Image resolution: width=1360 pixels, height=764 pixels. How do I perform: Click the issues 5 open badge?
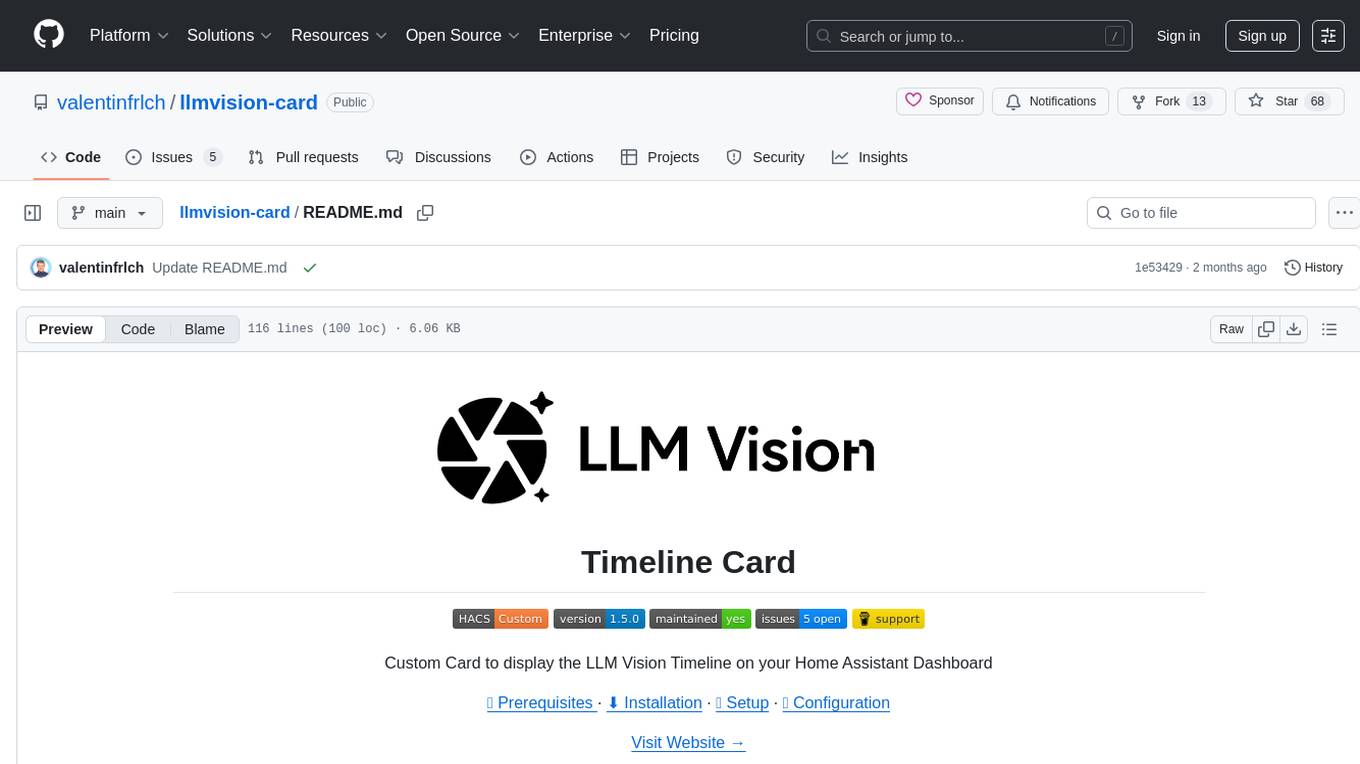click(801, 619)
